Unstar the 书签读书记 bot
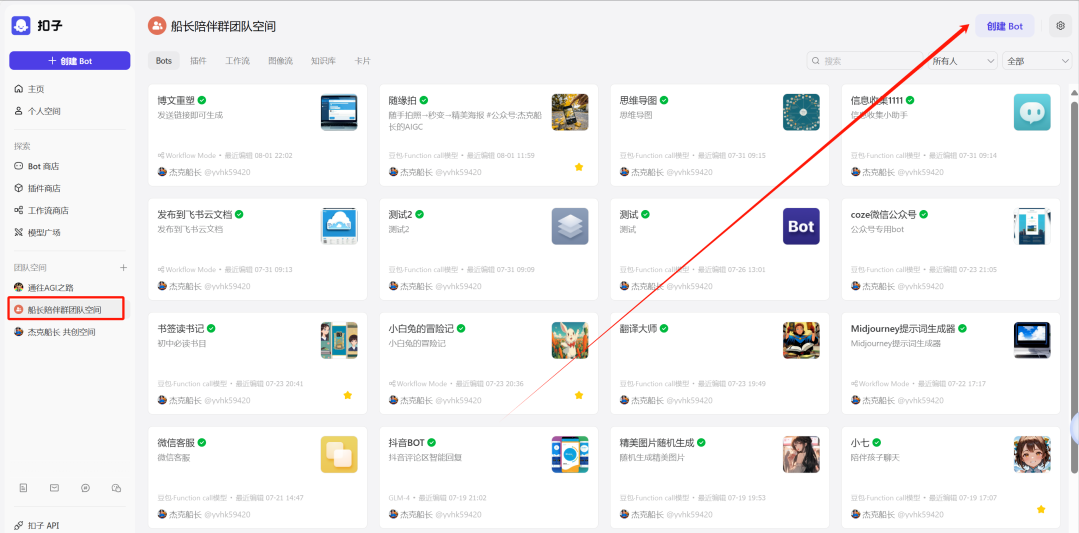 point(347,395)
